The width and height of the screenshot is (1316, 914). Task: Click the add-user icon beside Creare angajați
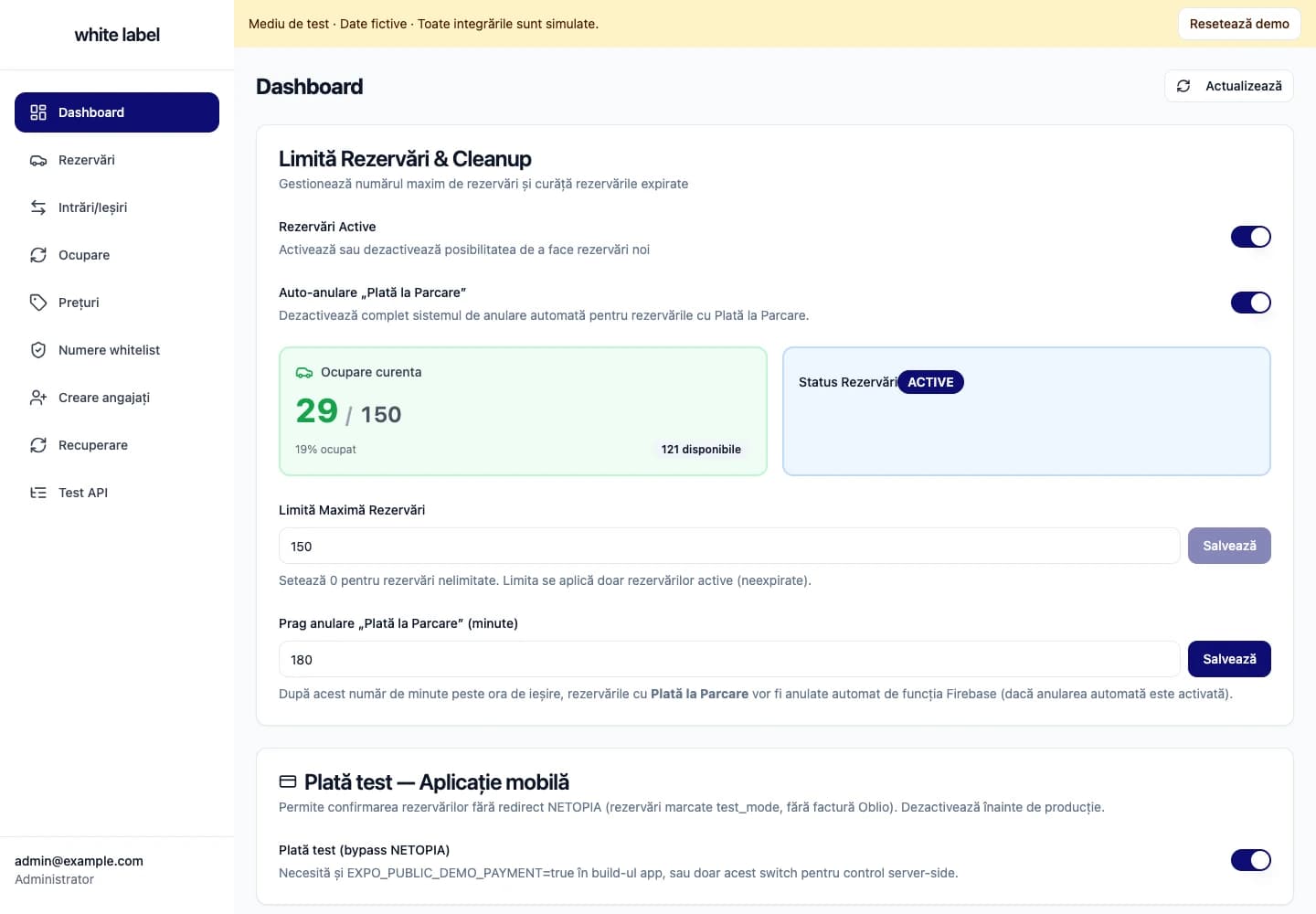tap(38, 398)
